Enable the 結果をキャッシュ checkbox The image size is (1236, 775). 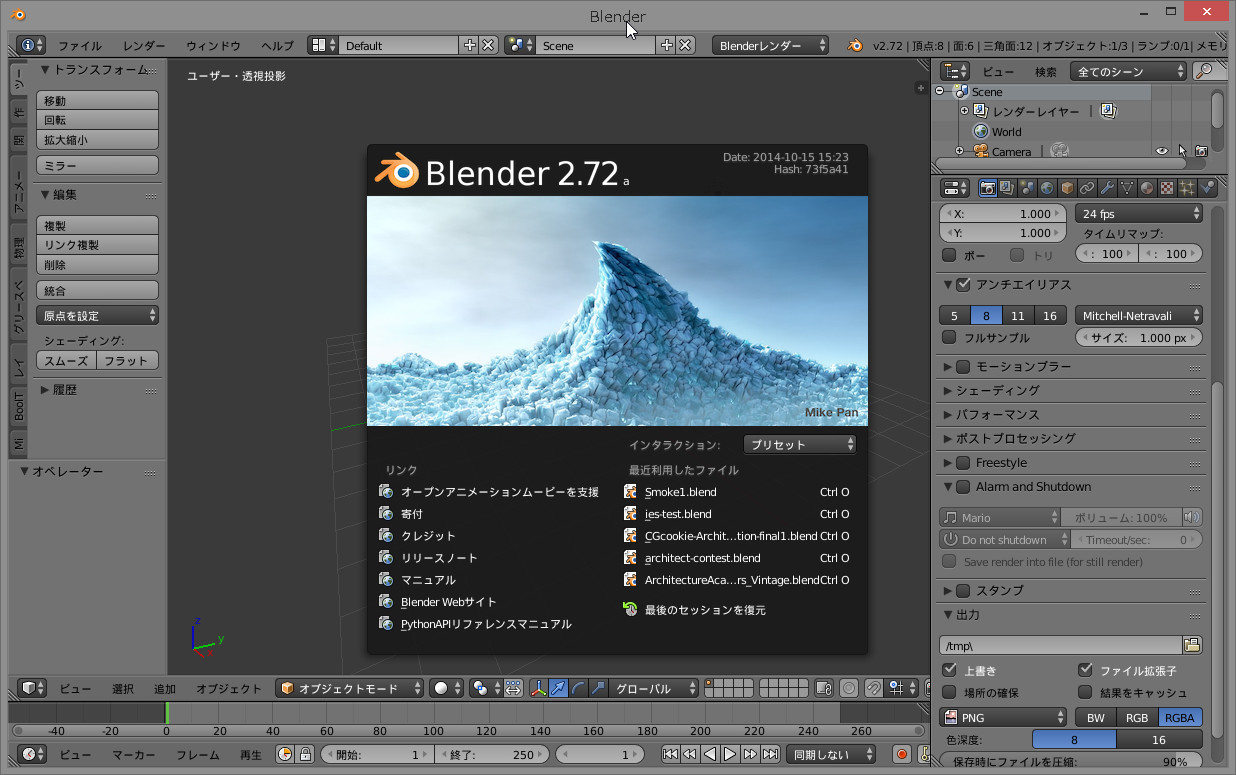point(1085,692)
